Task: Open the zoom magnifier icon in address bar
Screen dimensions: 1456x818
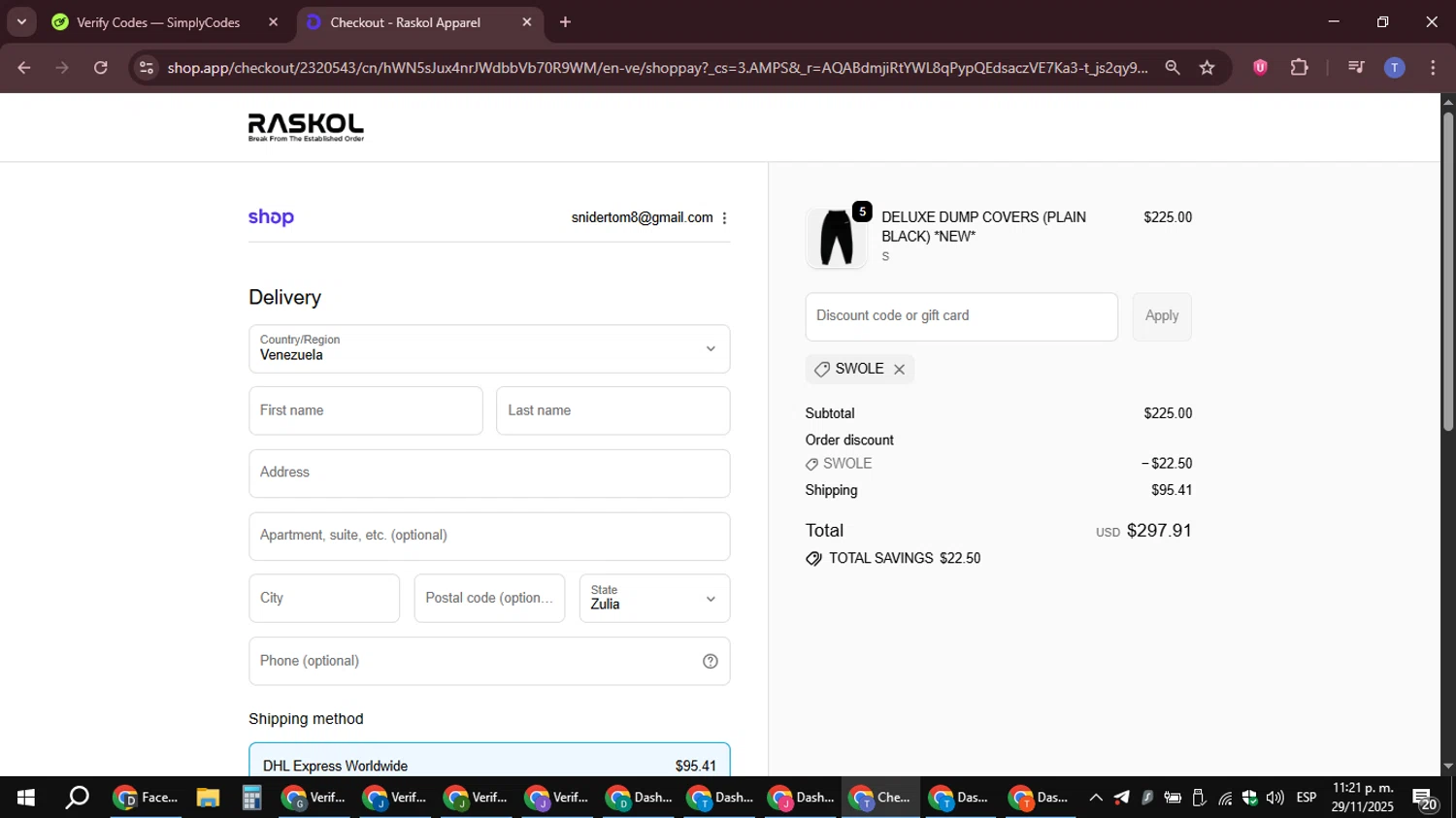Action: [1173, 68]
